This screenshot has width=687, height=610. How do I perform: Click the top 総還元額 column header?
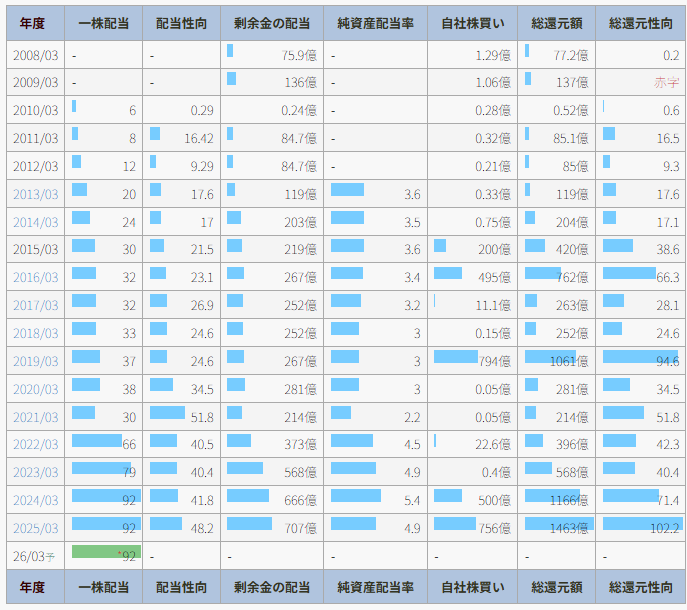click(556, 24)
